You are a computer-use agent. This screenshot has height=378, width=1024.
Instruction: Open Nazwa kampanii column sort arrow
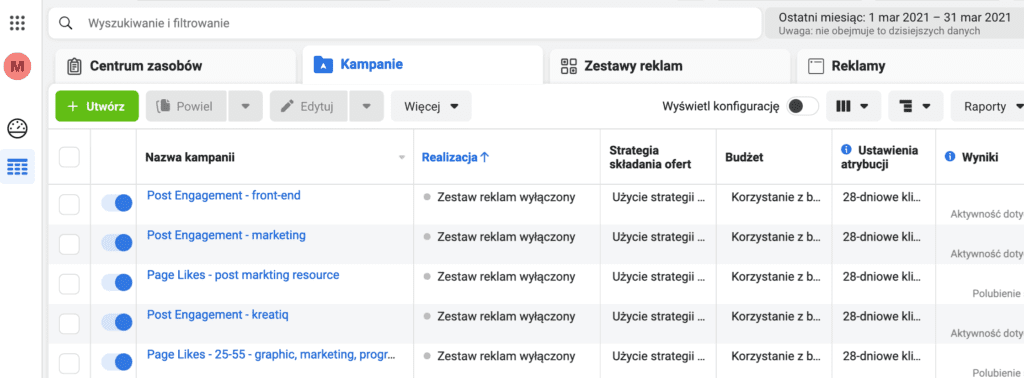[402, 157]
